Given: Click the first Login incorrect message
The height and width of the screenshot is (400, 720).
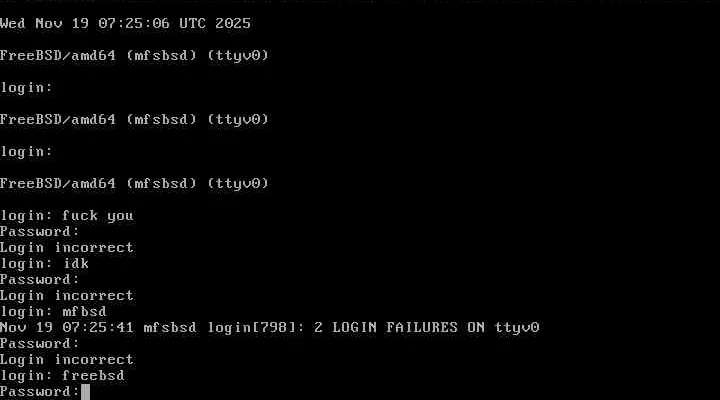Looking at the screenshot, I should [66, 247].
